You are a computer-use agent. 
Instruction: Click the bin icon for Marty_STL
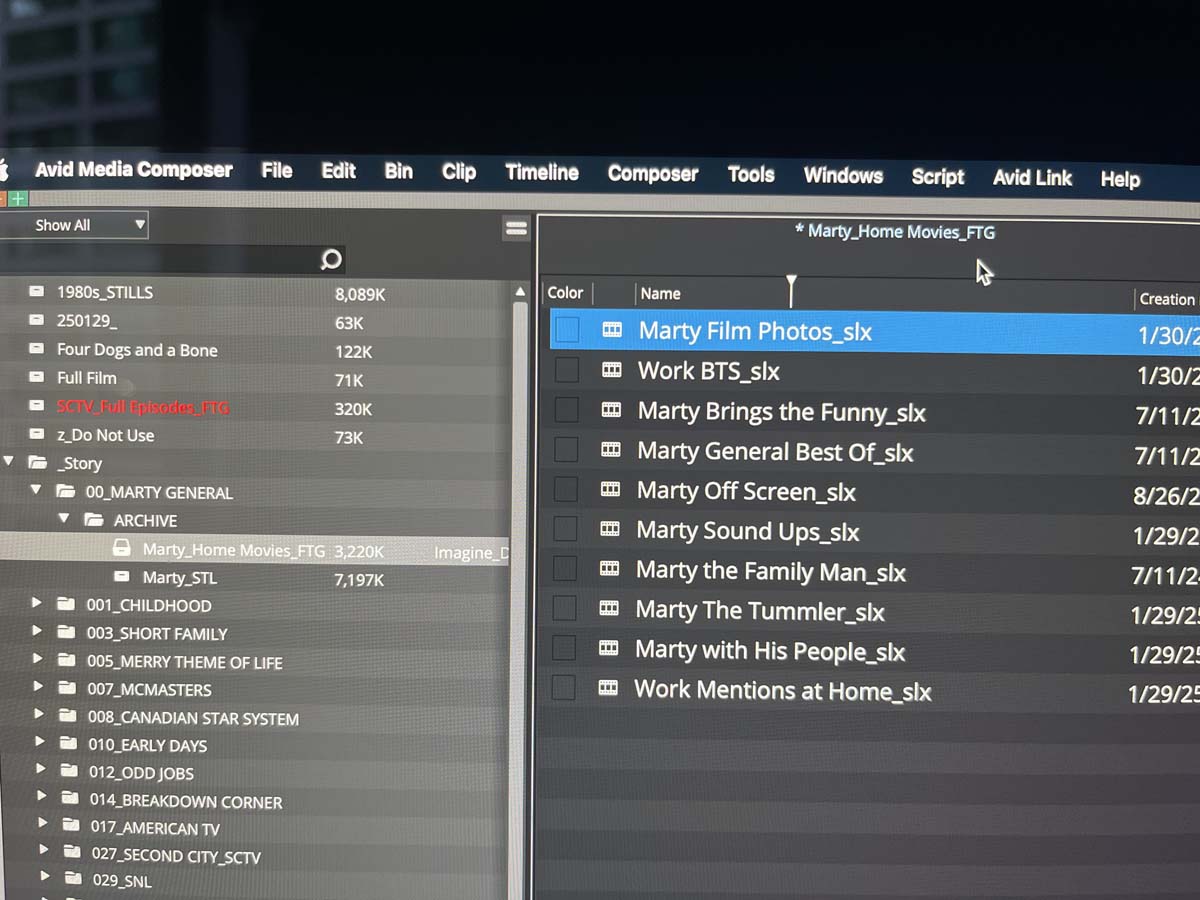point(122,577)
